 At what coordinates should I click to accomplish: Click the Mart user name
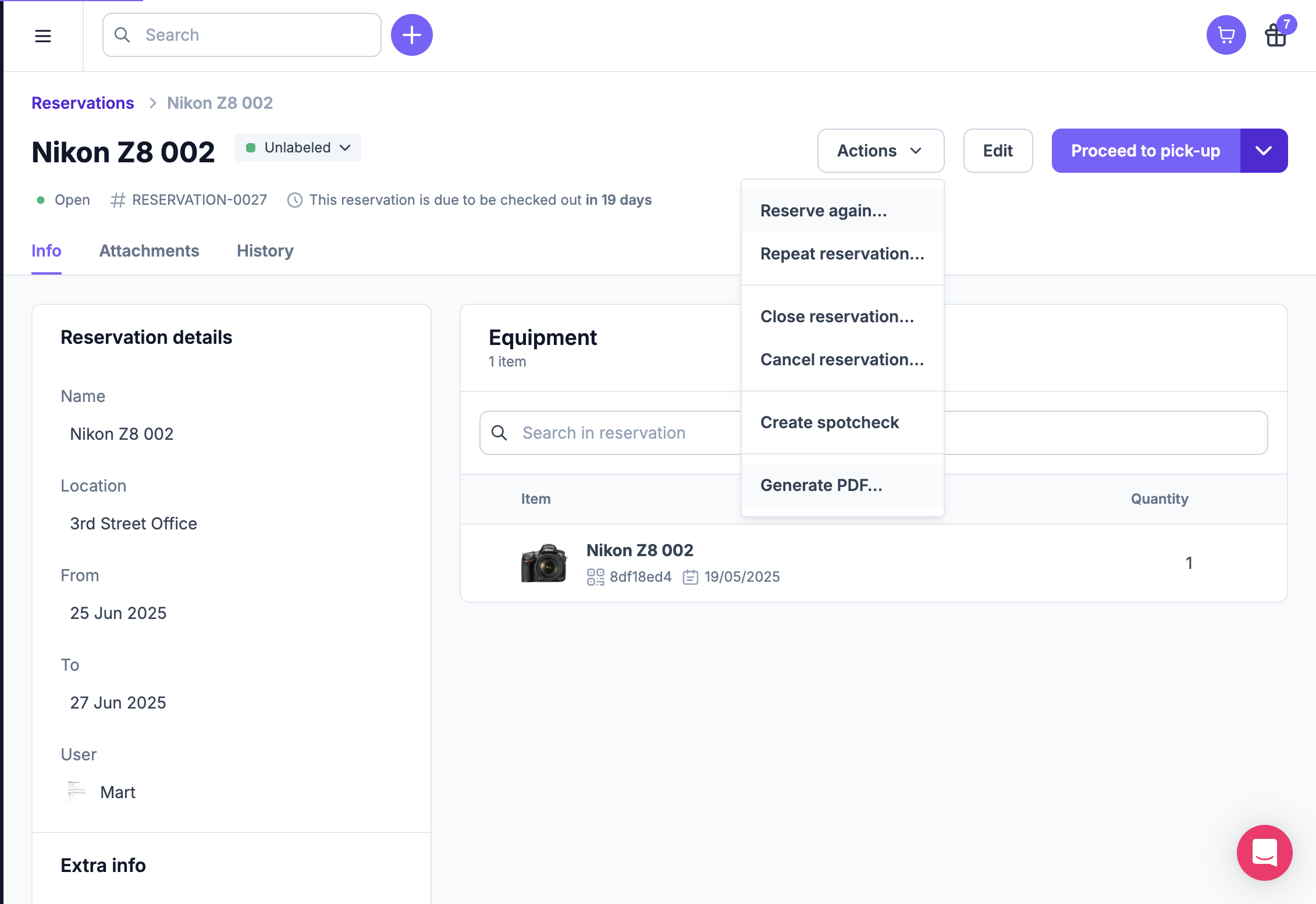[x=118, y=792]
